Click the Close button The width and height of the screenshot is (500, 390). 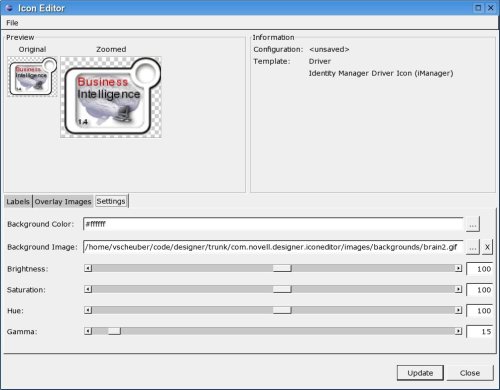(470, 373)
